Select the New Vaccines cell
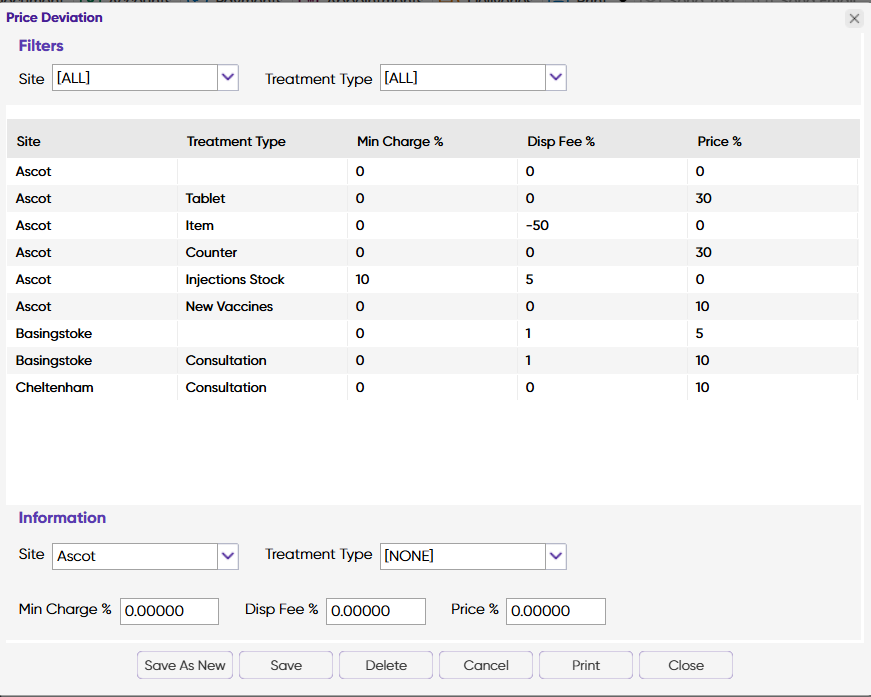Image resolution: width=871 pixels, height=697 pixels. click(x=263, y=307)
